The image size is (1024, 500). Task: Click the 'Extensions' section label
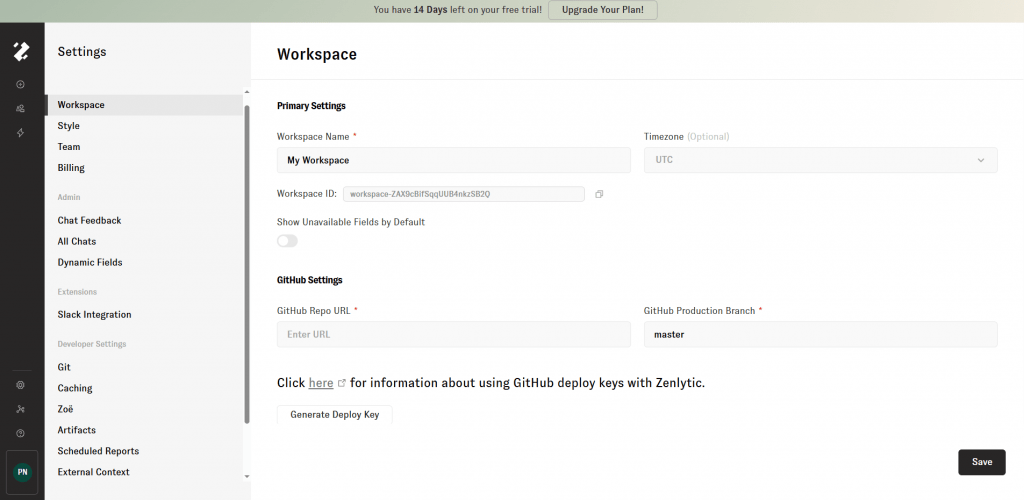coord(77,292)
